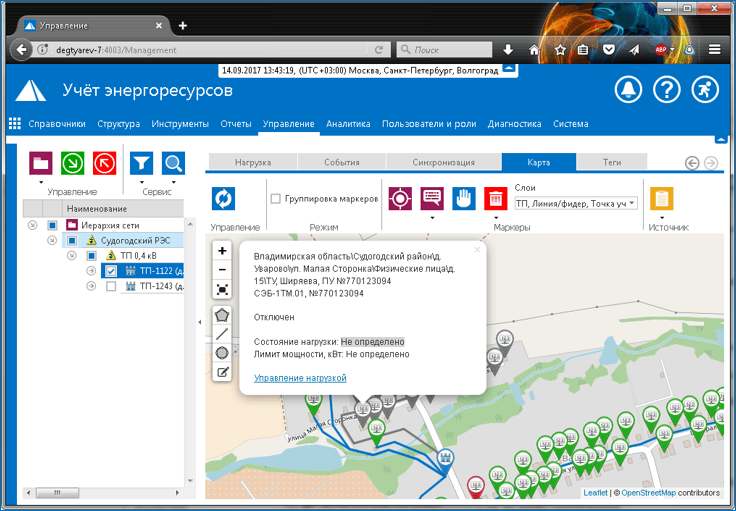Screen dimensions: 736x511
Task: Check the ТП-1243 tree checkbox
Action: point(111,287)
